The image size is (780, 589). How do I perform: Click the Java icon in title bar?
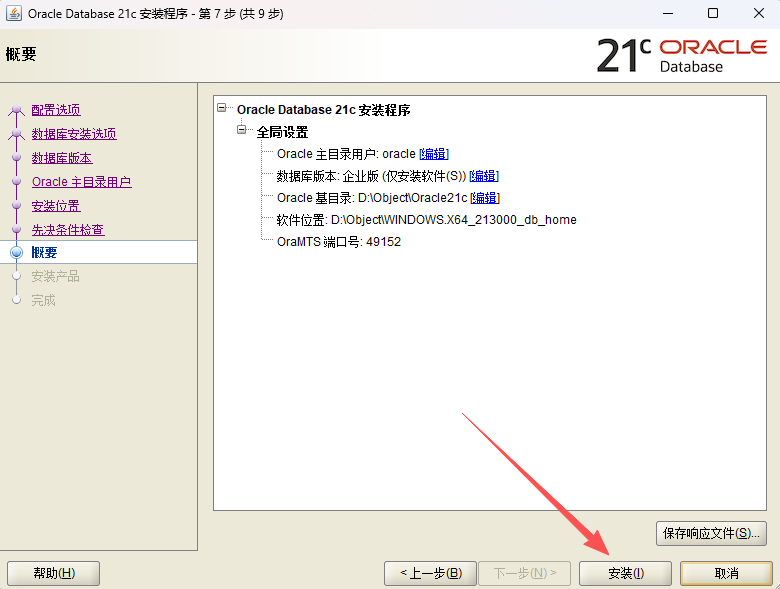tap(14, 14)
